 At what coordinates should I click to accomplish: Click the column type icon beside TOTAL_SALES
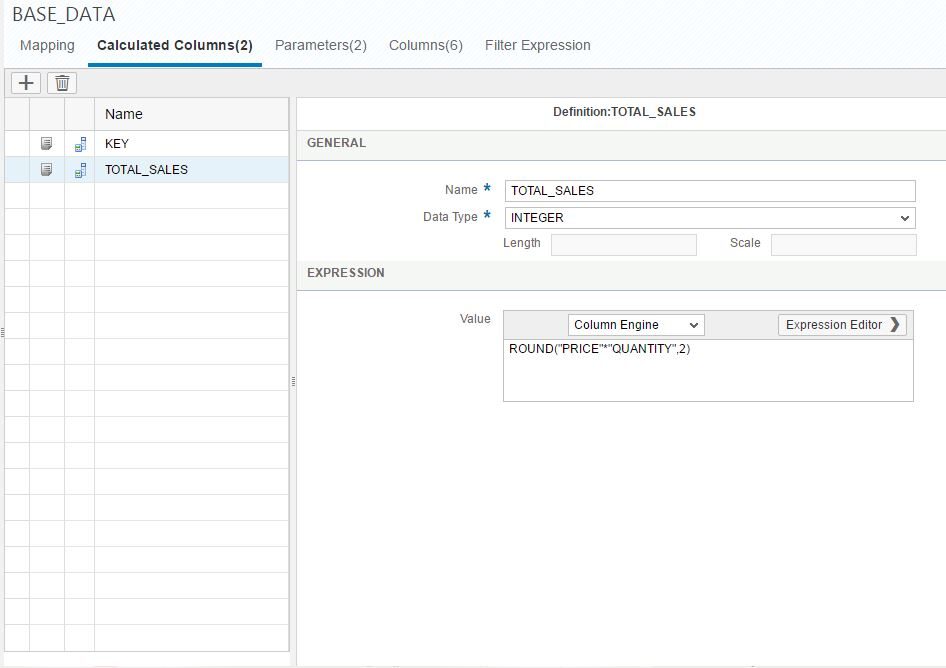click(x=80, y=170)
